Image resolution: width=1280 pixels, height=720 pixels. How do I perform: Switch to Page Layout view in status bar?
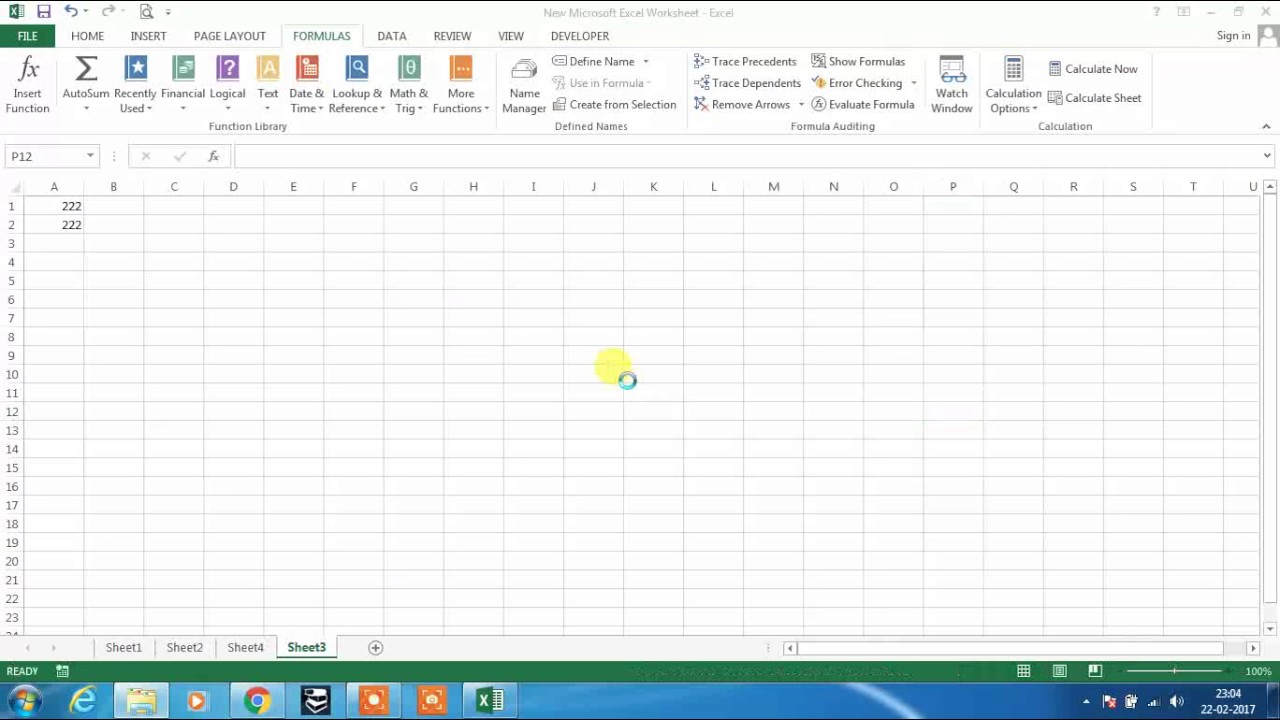1059,671
